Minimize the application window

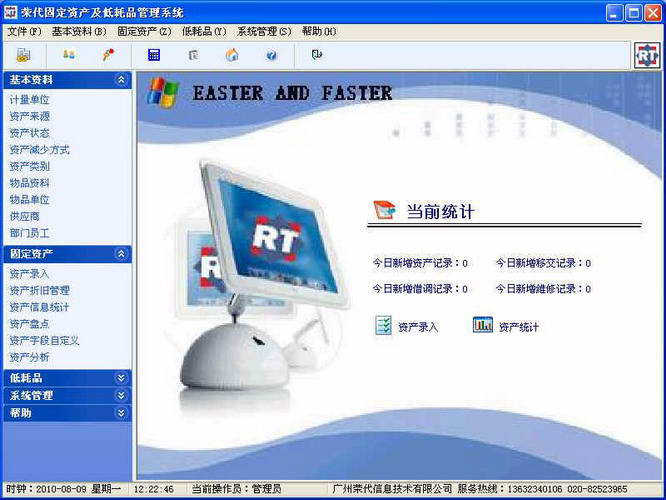pos(614,13)
